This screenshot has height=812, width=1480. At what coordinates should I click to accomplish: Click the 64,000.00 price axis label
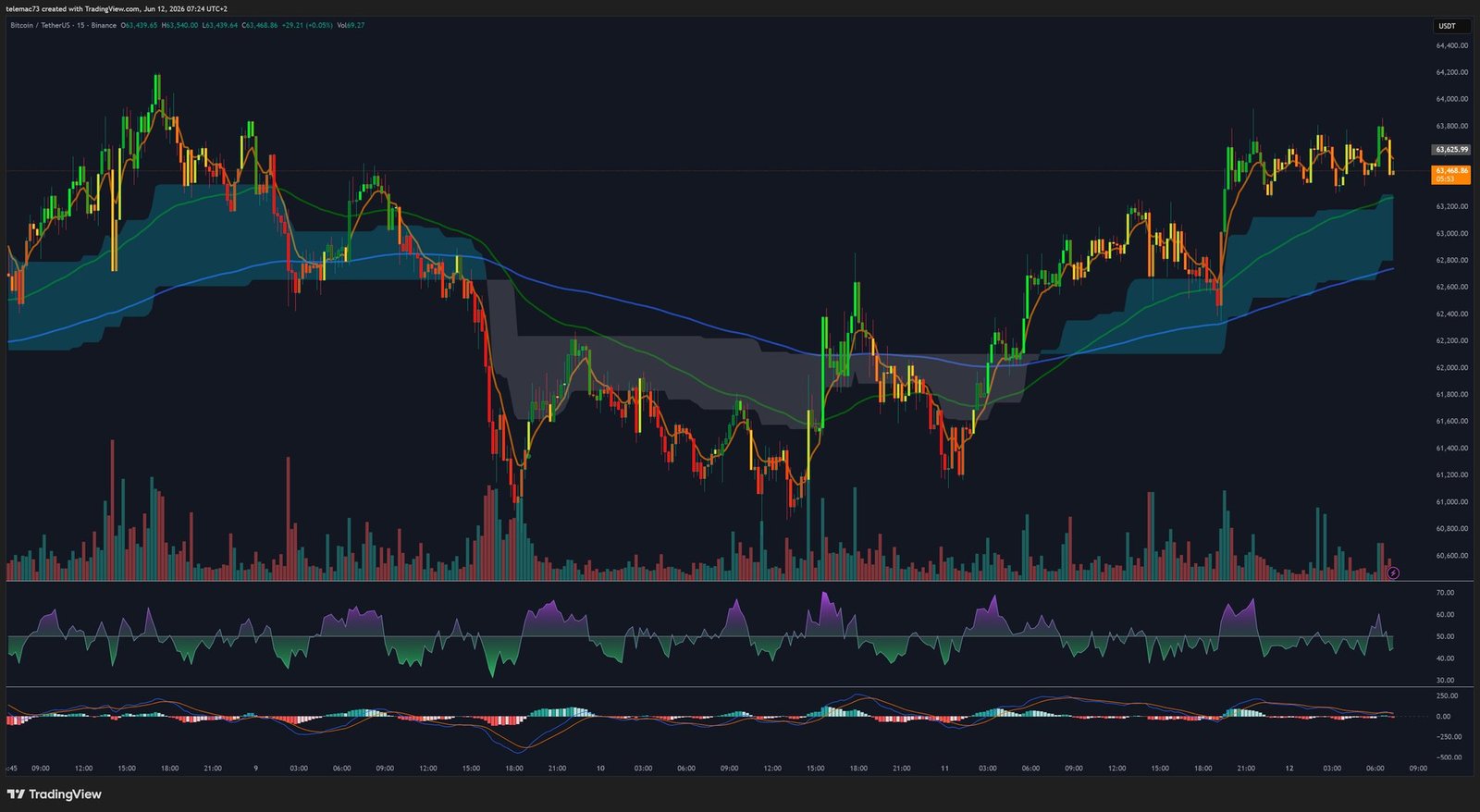[x=1451, y=99]
